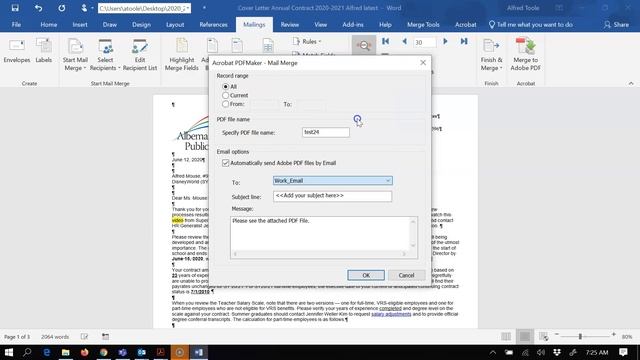The height and width of the screenshot is (360, 640).
Task: Open the Rules dropdown
Action: (307, 41)
